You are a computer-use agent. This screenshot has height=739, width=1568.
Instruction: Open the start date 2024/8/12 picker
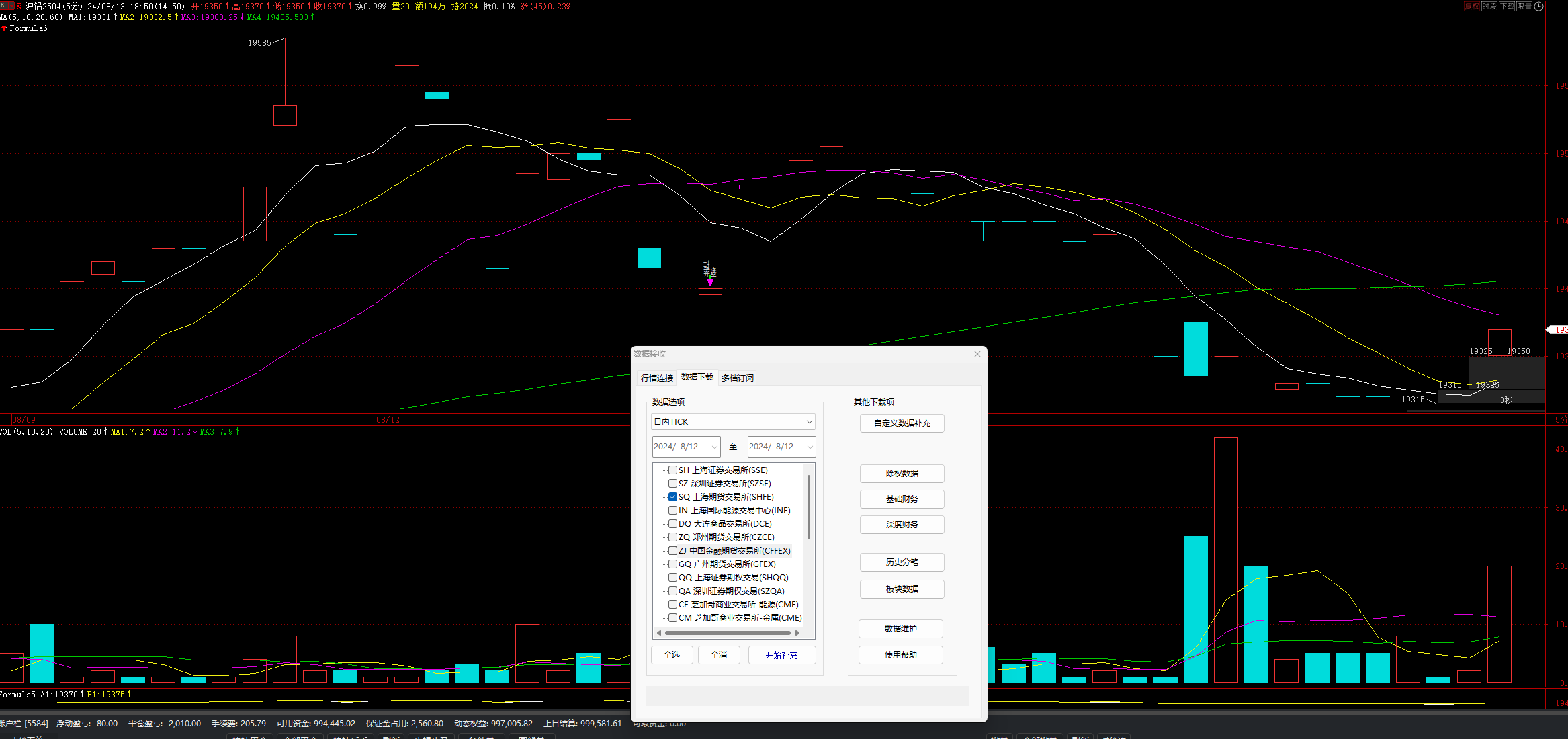point(686,447)
